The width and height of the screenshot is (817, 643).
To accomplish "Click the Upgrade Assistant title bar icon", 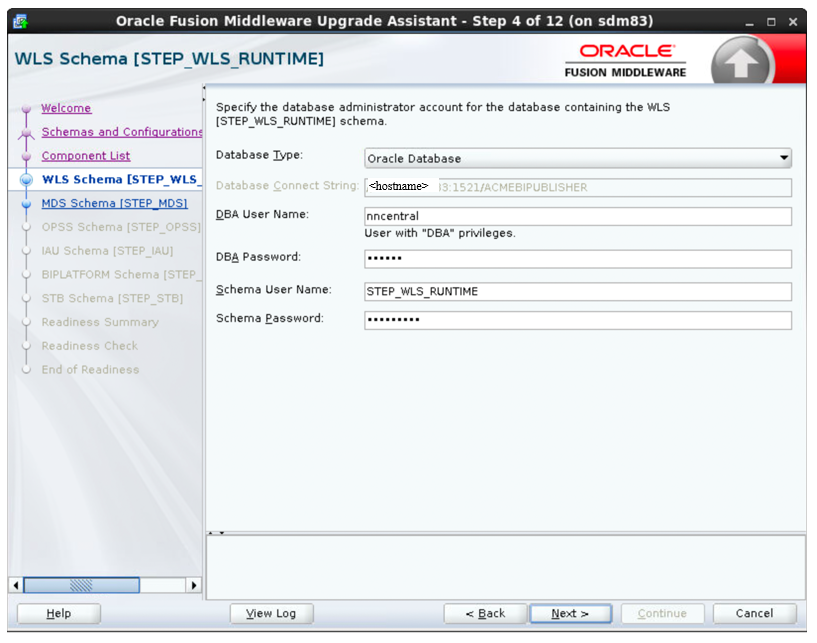I will pos(20,21).
